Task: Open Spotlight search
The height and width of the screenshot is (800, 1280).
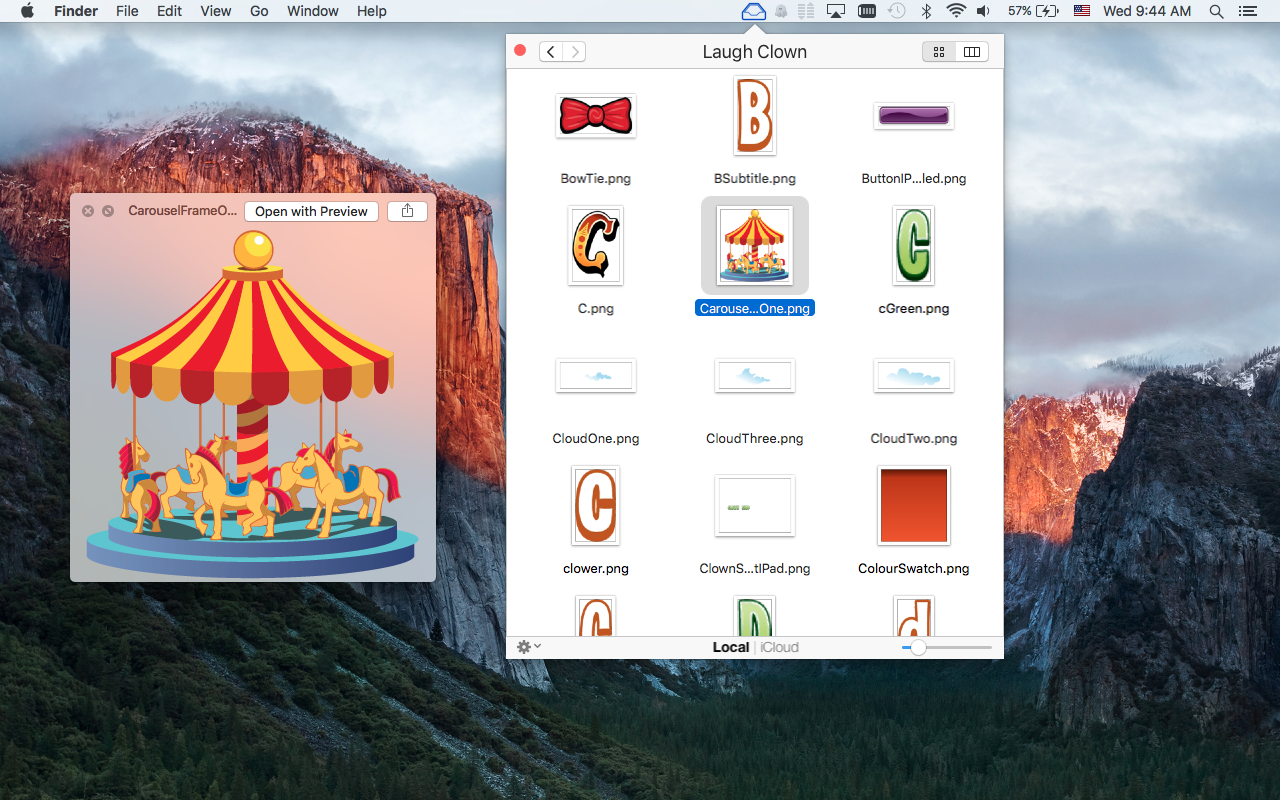Action: tap(1216, 11)
